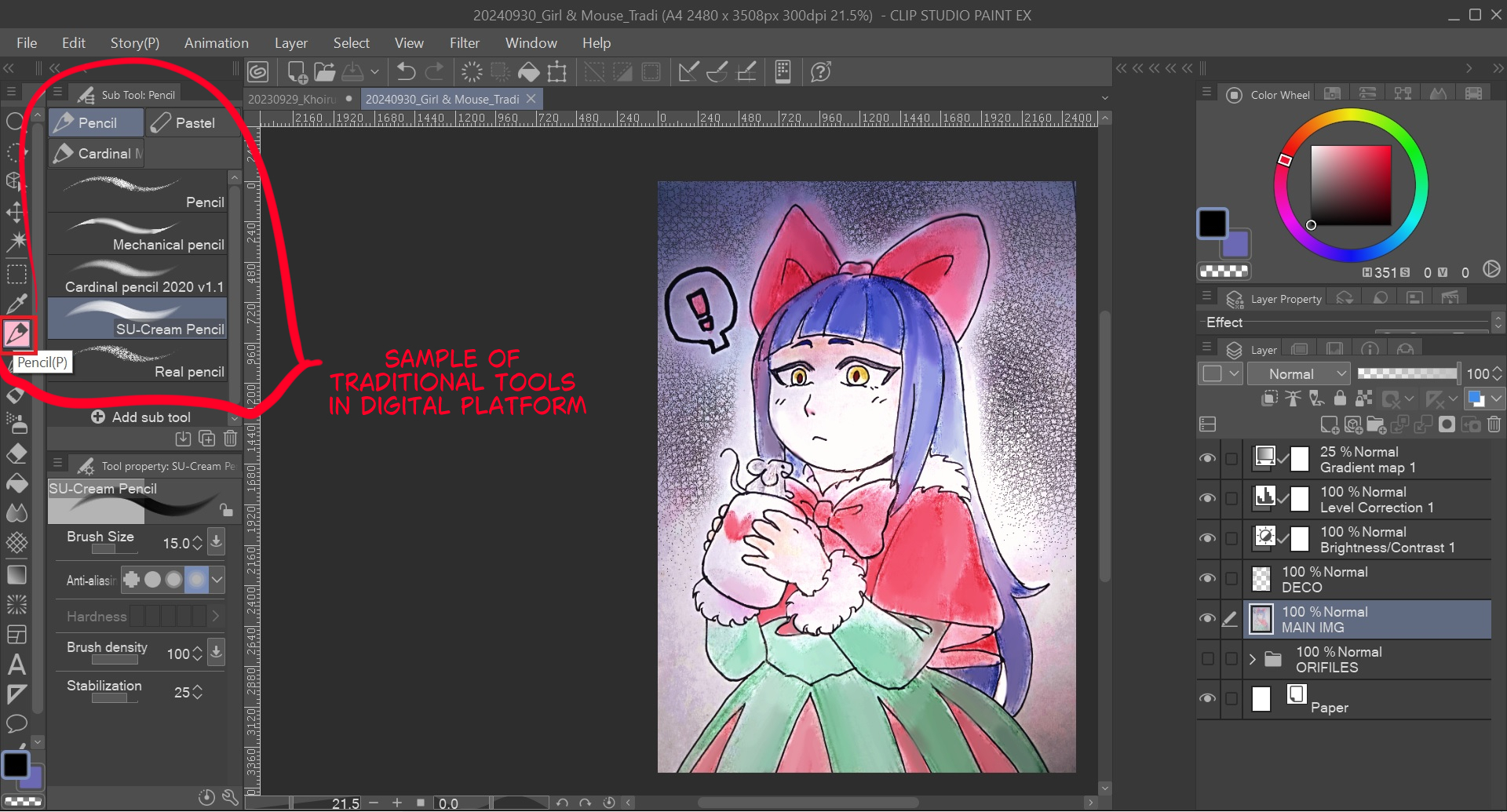
Task: Open the anti-aliasing dropdown in Tool property
Action: (216, 580)
